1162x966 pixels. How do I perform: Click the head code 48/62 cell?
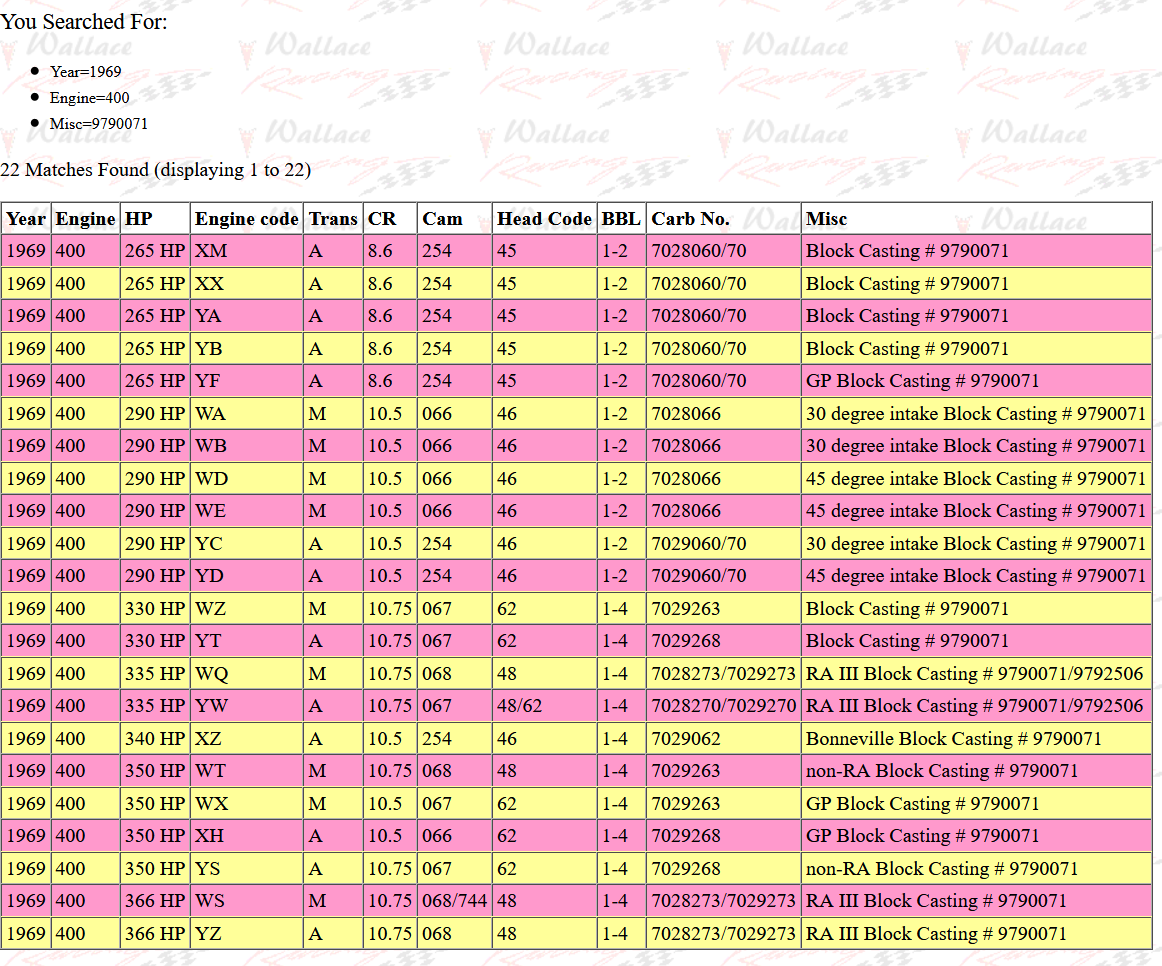519,706
